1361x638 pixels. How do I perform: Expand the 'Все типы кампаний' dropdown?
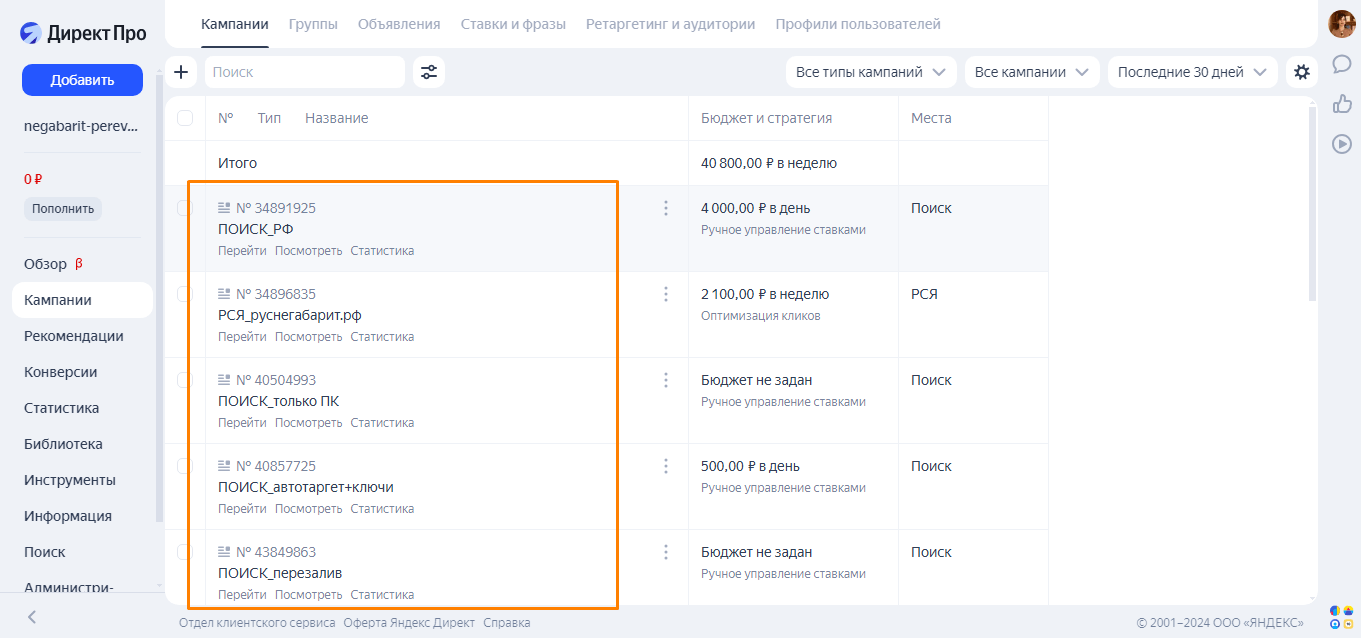click(x=870, y=72)
